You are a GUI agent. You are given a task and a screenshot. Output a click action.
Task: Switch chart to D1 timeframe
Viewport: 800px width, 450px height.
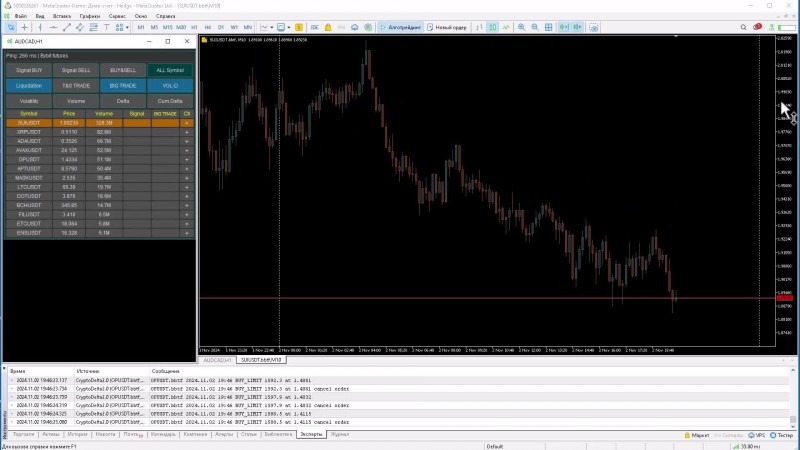(221, 28)
